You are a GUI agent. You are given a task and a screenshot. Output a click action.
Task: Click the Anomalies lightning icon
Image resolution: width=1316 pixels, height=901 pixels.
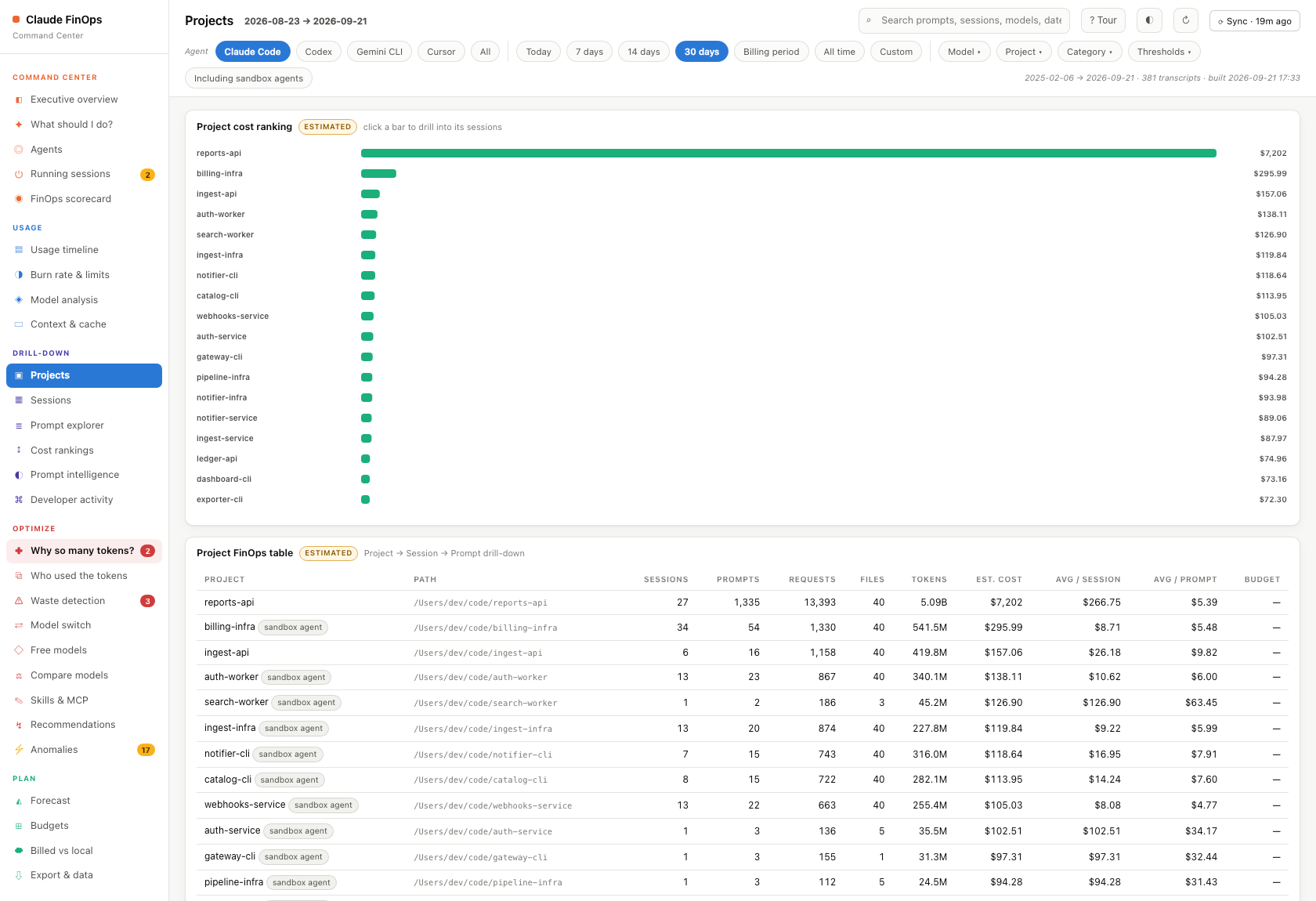coord(19,750)
